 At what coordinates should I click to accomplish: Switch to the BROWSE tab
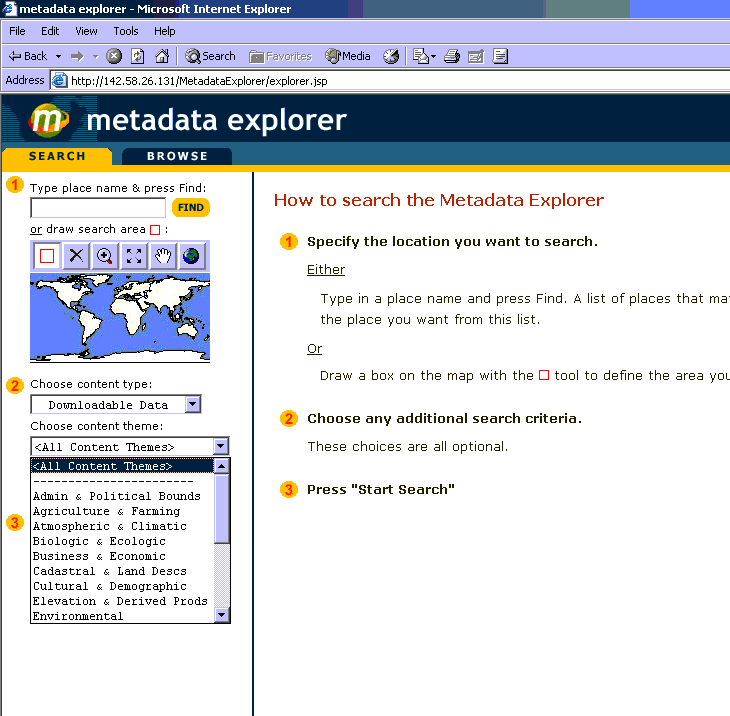[x=177, y=156]
